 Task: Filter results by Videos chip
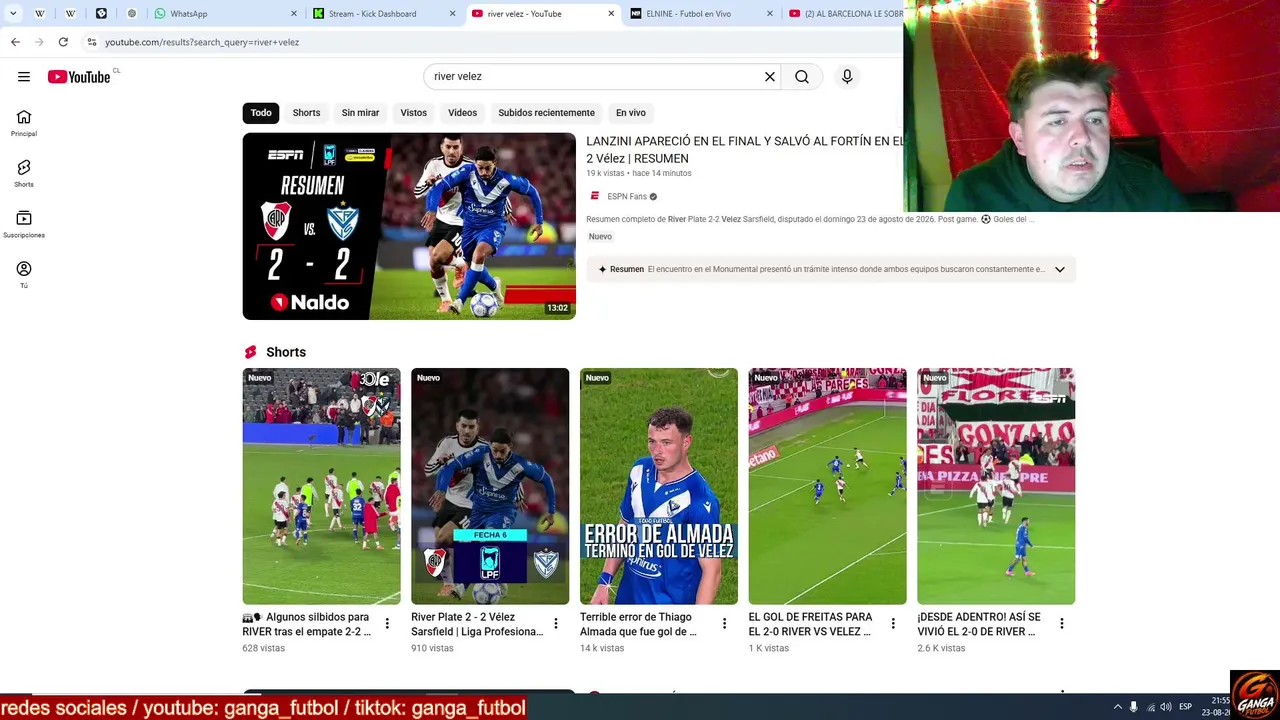point(462,113)
